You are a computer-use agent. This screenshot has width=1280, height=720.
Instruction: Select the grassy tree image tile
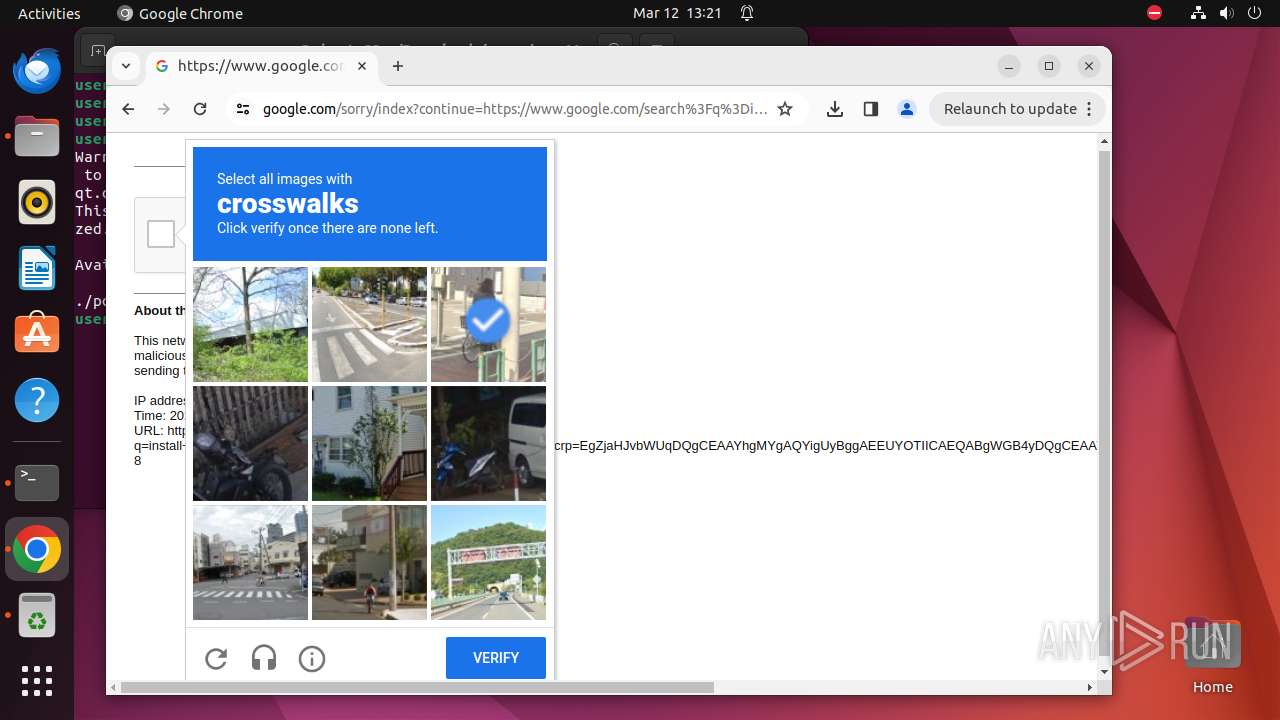coord(250,324)
